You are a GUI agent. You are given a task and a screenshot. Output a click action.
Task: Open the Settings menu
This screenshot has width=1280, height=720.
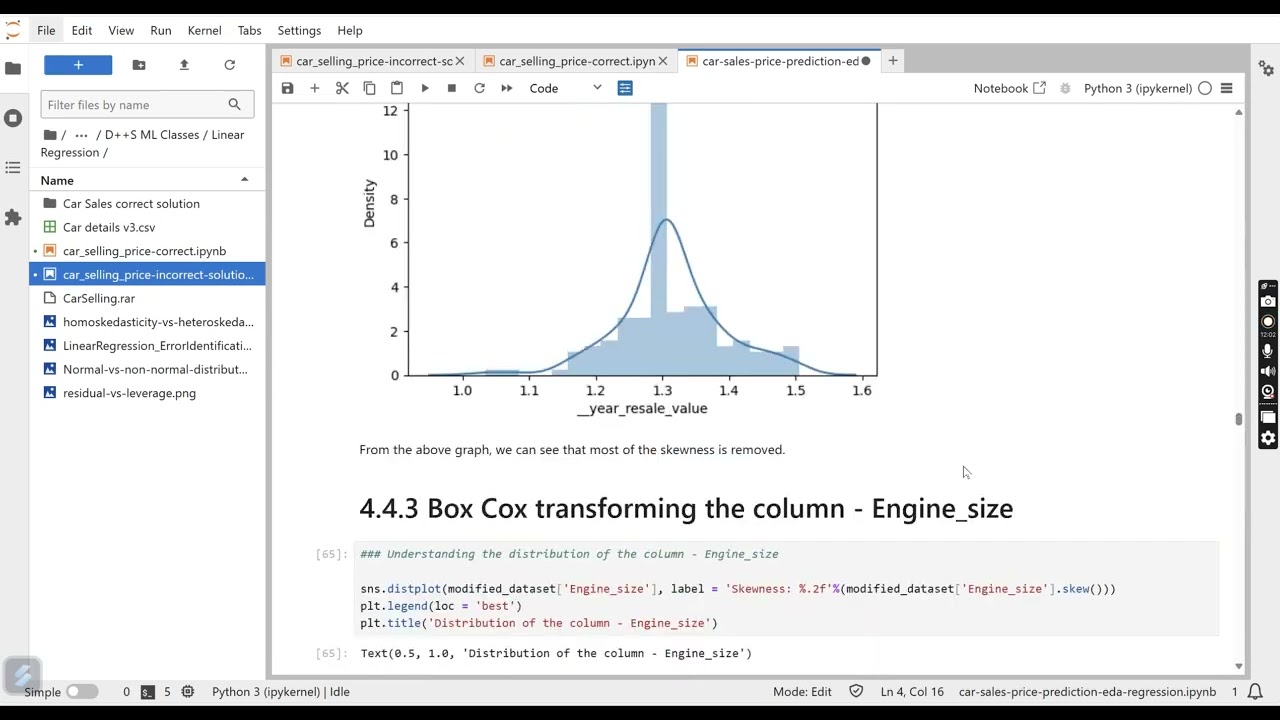click(299, 30)
